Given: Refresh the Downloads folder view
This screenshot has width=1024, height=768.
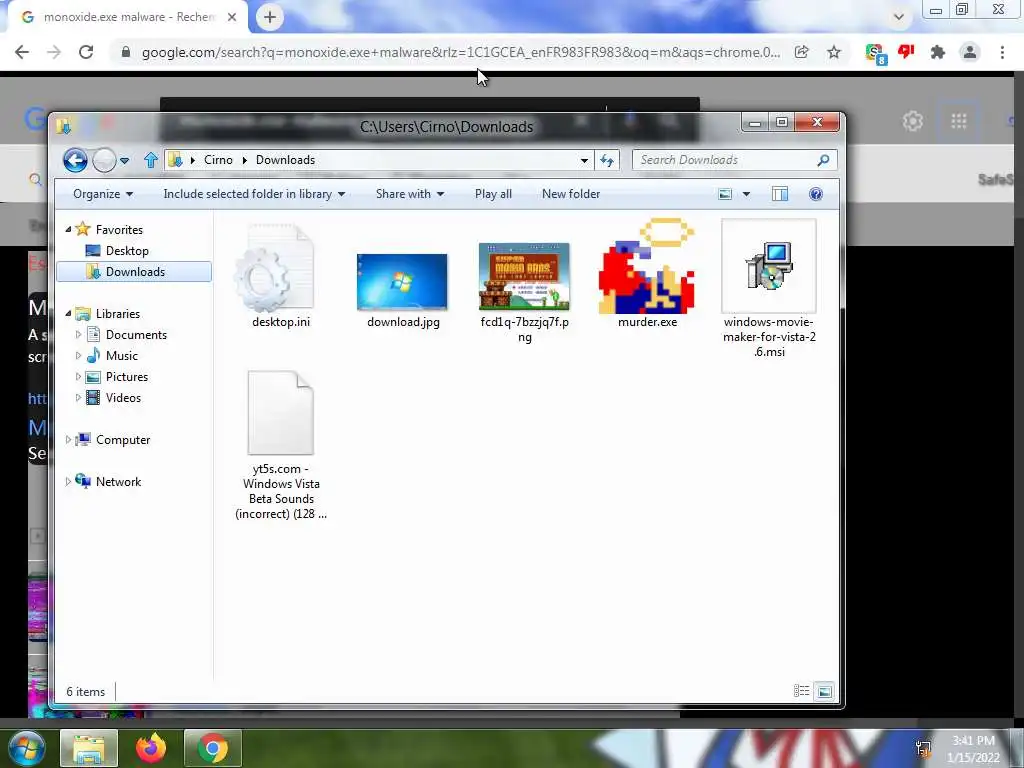Looking at the screenshot, I should click(607, 160).
